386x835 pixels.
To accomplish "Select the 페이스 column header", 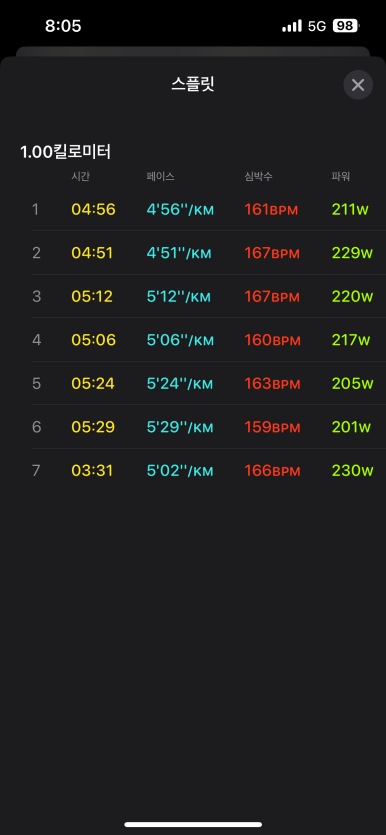I will pos(160,177).
